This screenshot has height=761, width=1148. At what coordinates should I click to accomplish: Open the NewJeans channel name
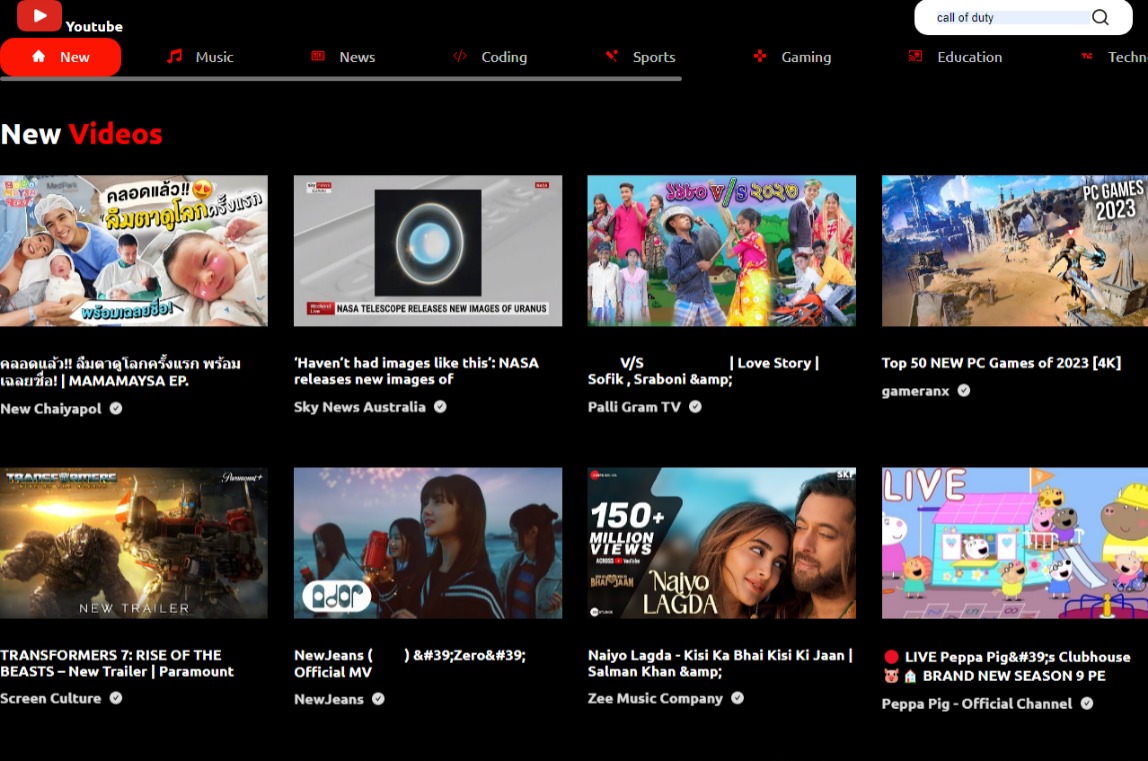(329, 699)
